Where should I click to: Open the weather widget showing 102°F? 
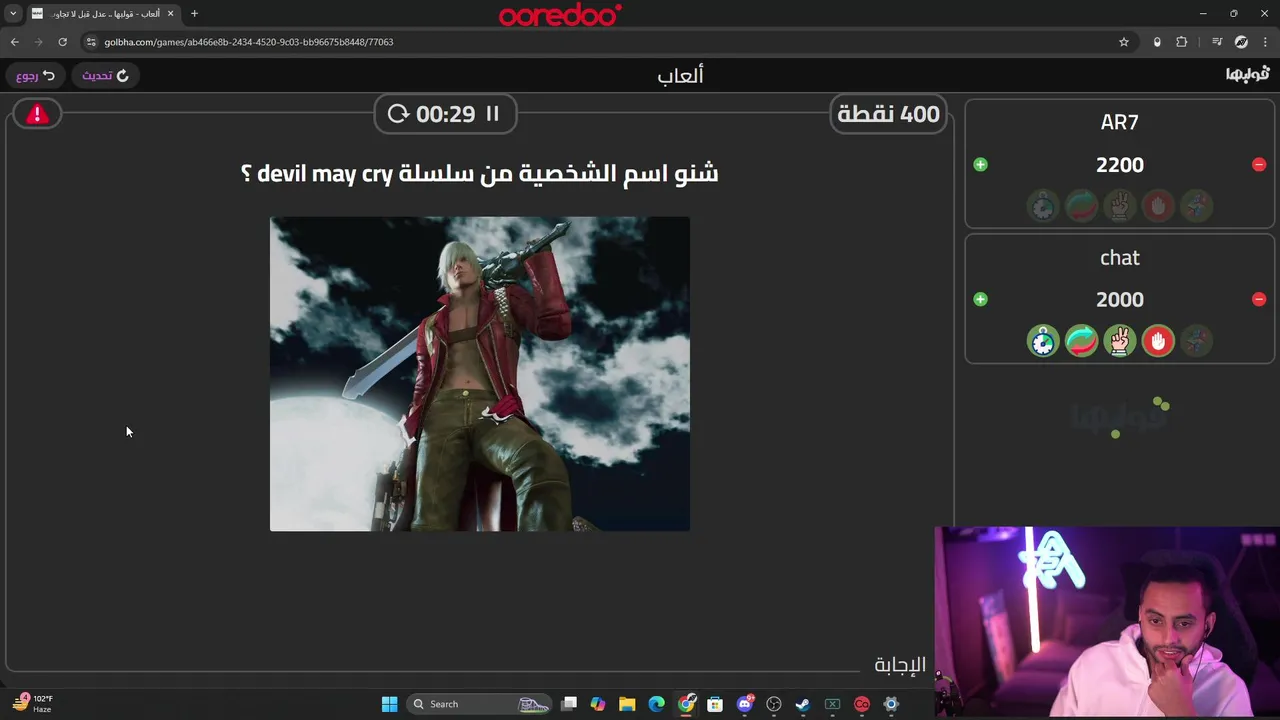coord(32,704)
